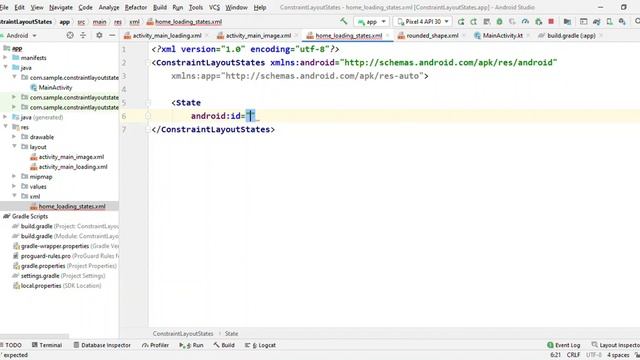Open the Refactor menu

[136, 7]
